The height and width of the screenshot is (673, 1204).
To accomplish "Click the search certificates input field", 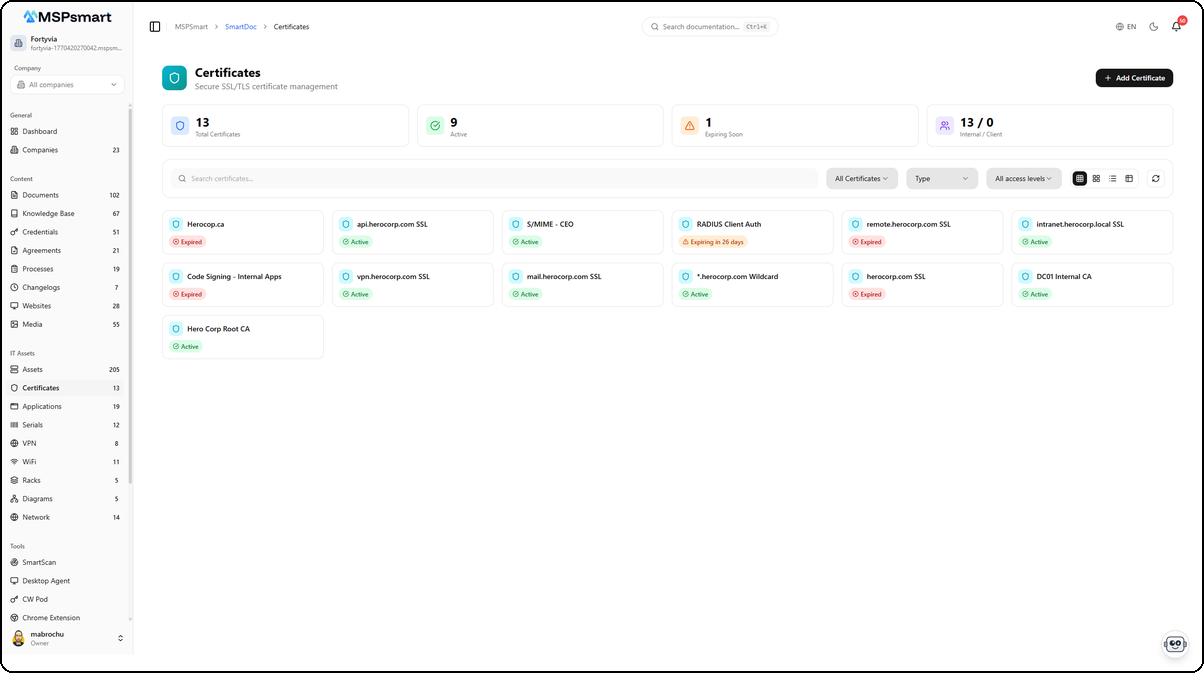I will [490, 178].
